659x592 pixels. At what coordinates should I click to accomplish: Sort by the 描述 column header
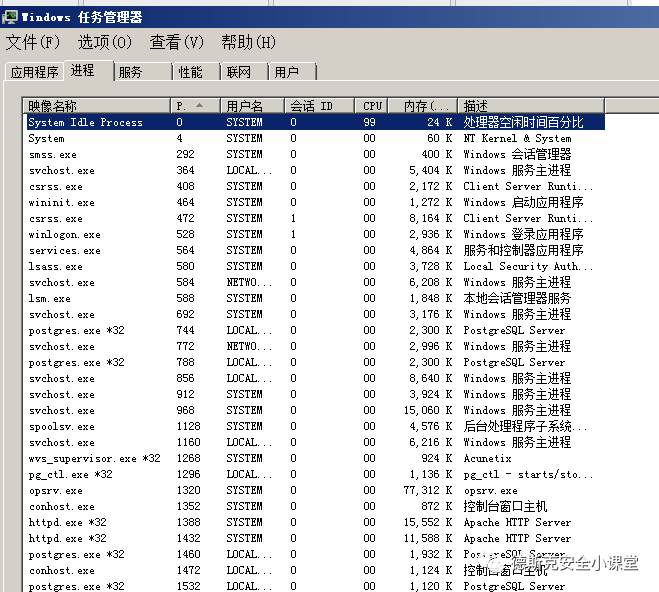[530, 106]
